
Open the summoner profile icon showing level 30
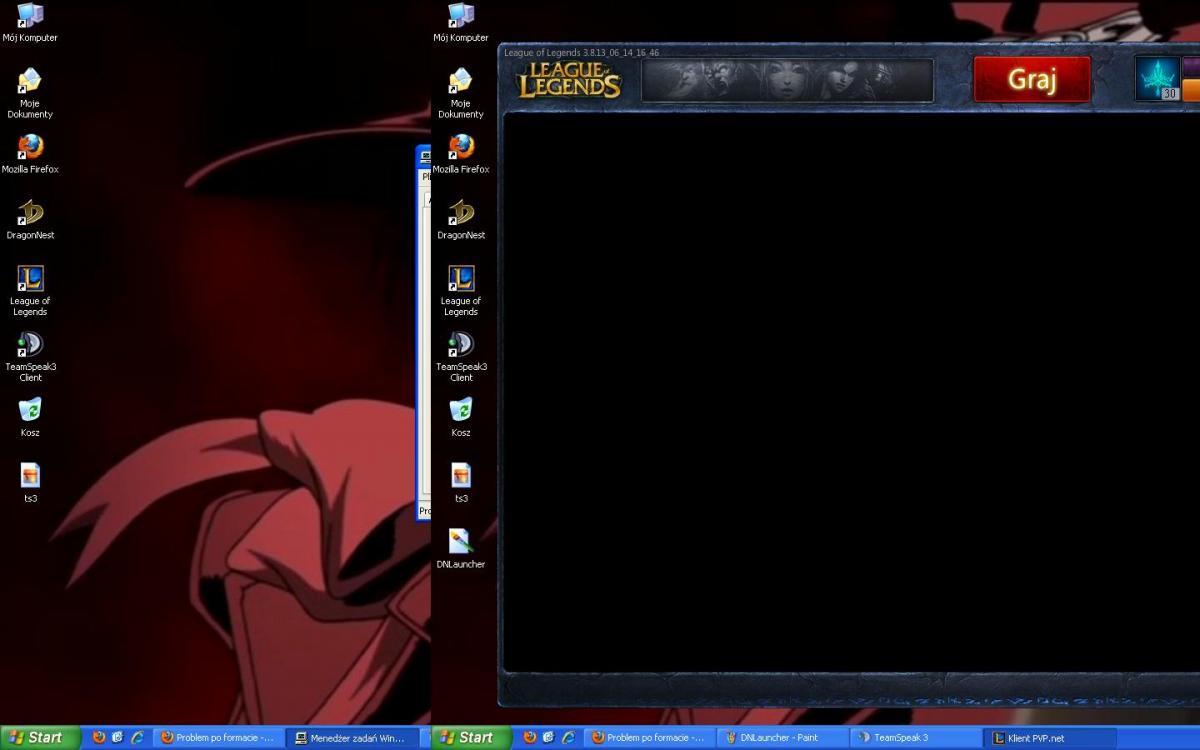click(x=1158, y=79)
